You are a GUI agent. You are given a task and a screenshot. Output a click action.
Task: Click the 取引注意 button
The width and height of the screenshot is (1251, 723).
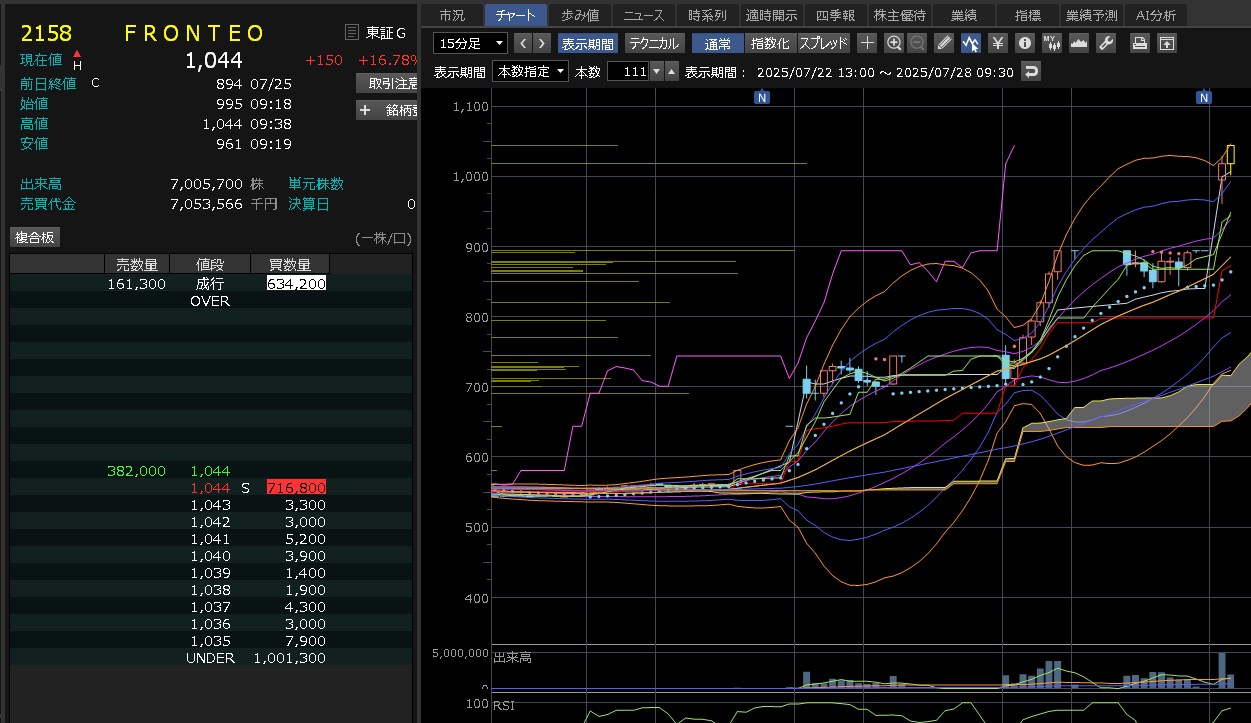point(386,84)
